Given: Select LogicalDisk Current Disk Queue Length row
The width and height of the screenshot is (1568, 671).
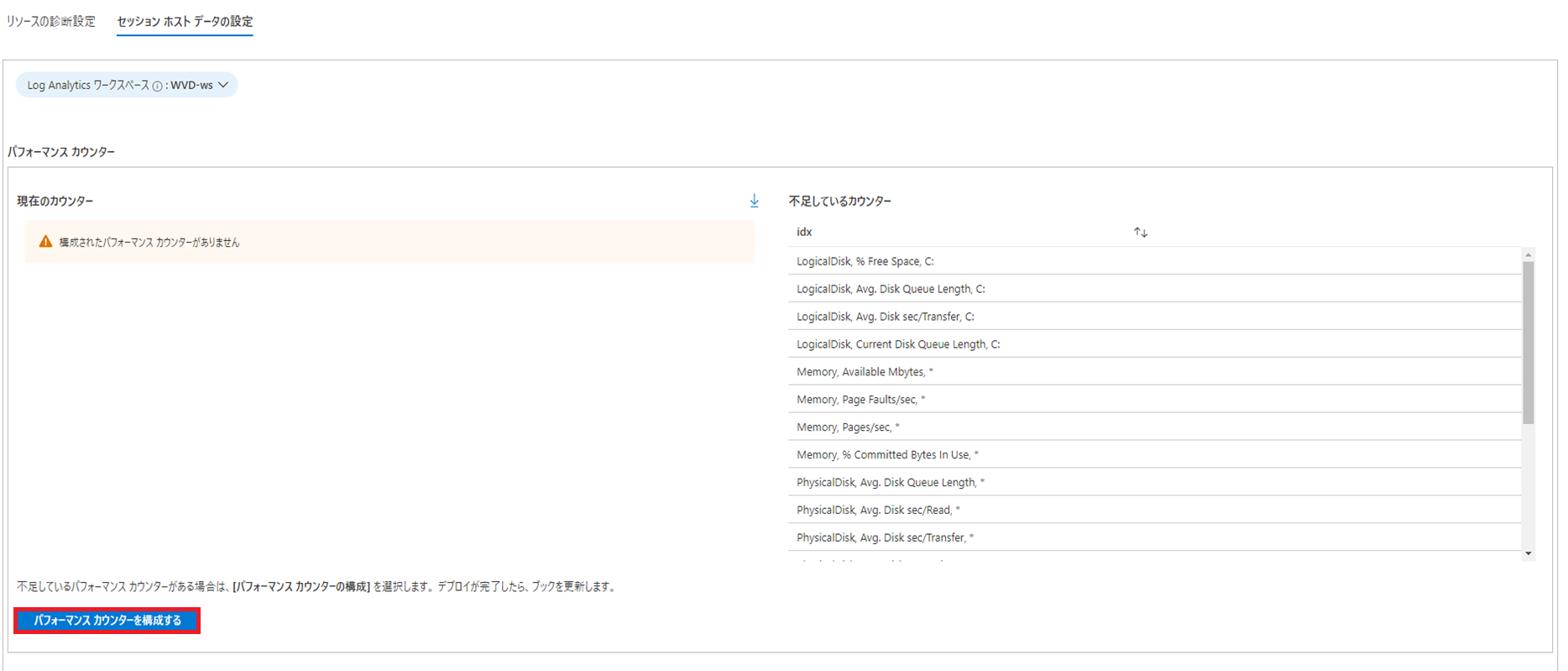Looking at the screenshot, I should [x=897, y=344].
